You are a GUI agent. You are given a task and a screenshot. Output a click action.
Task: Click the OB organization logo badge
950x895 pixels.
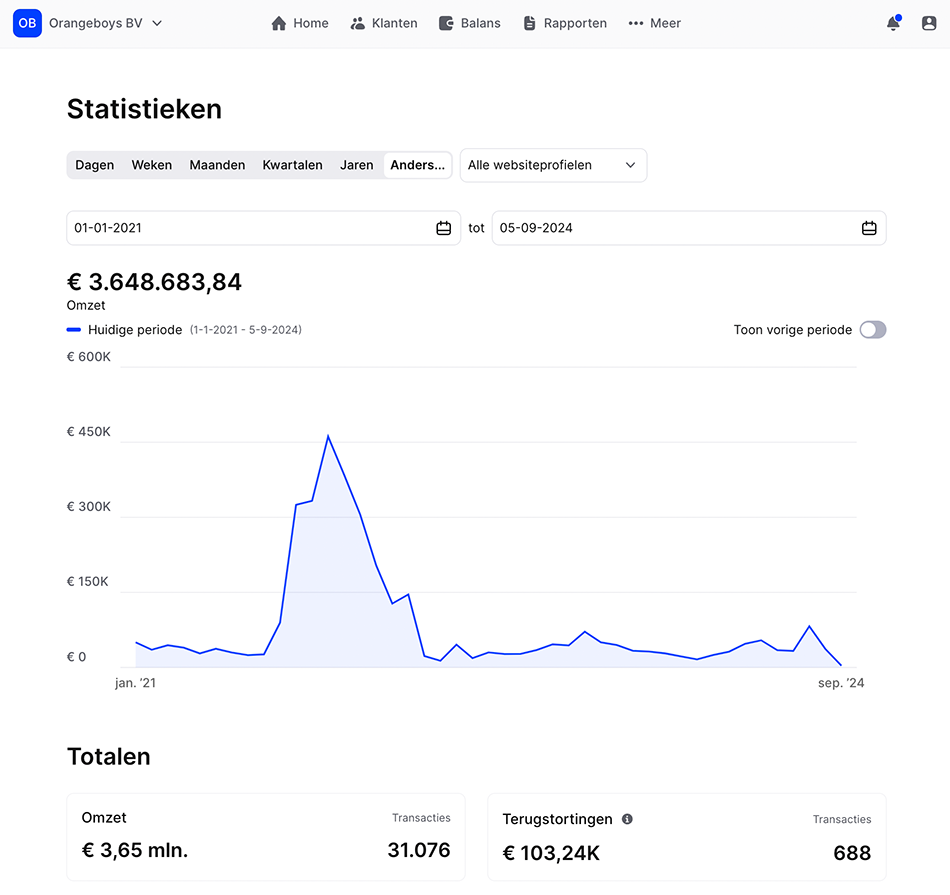click(x=27, y=23)
